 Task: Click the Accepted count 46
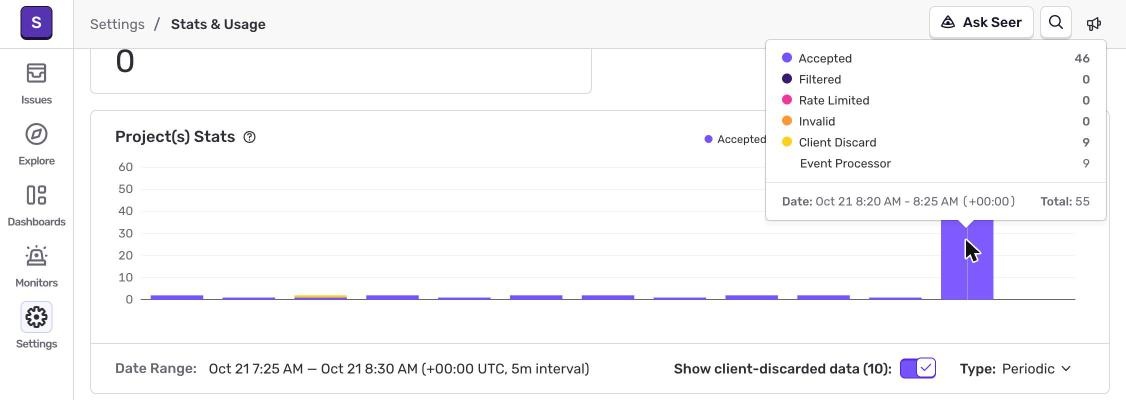click(1082, 59)
